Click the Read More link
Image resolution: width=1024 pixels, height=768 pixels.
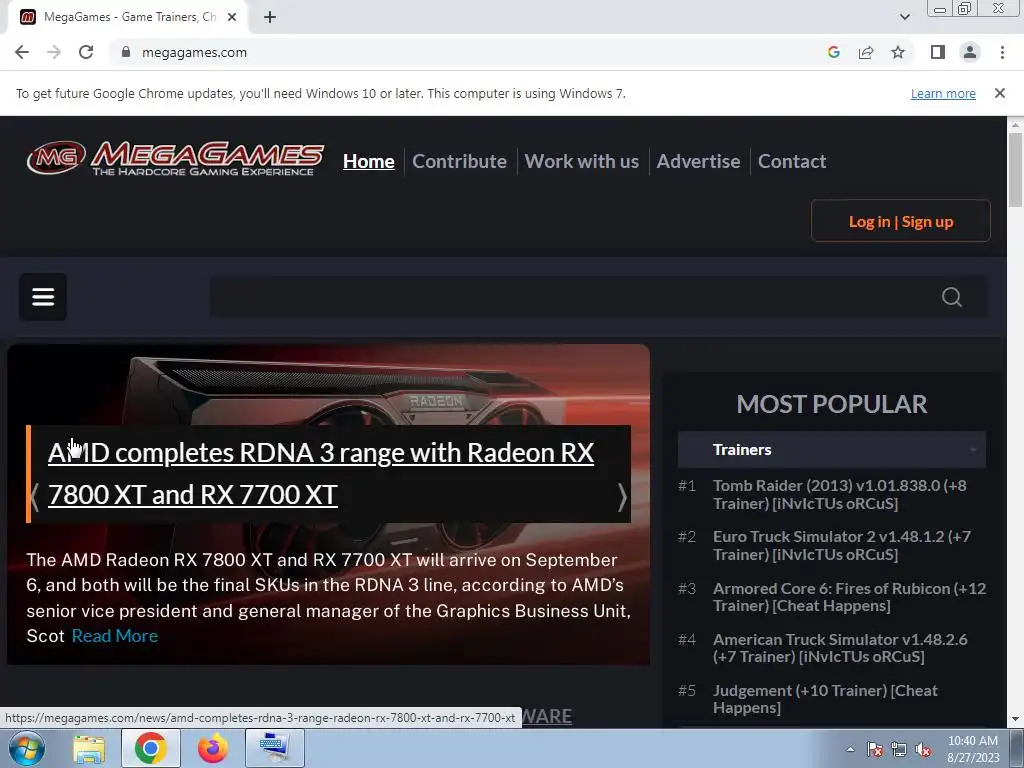click(x=115, y=635)
